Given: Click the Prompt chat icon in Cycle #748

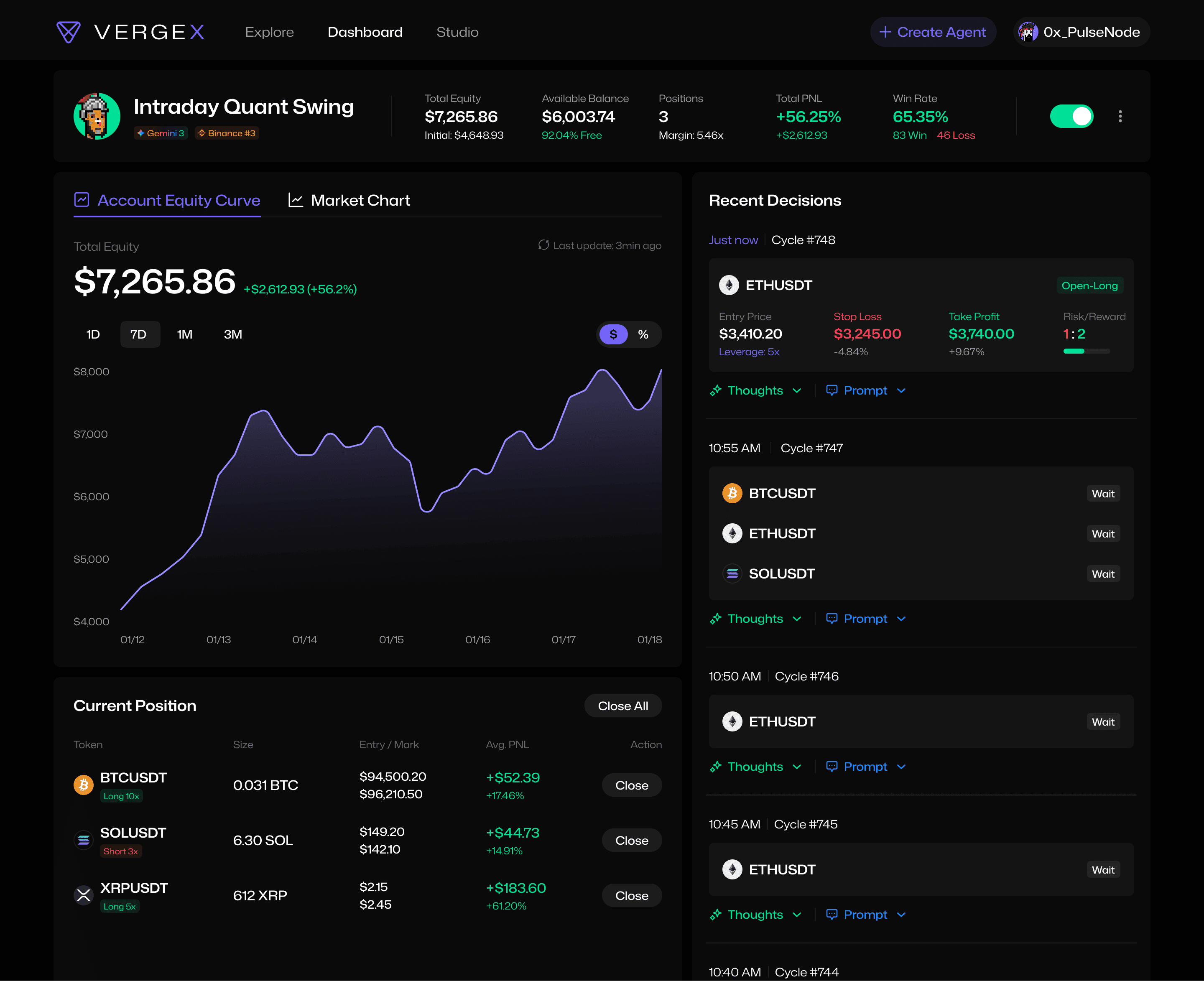Looking at the screenshot, I should 832,390.
